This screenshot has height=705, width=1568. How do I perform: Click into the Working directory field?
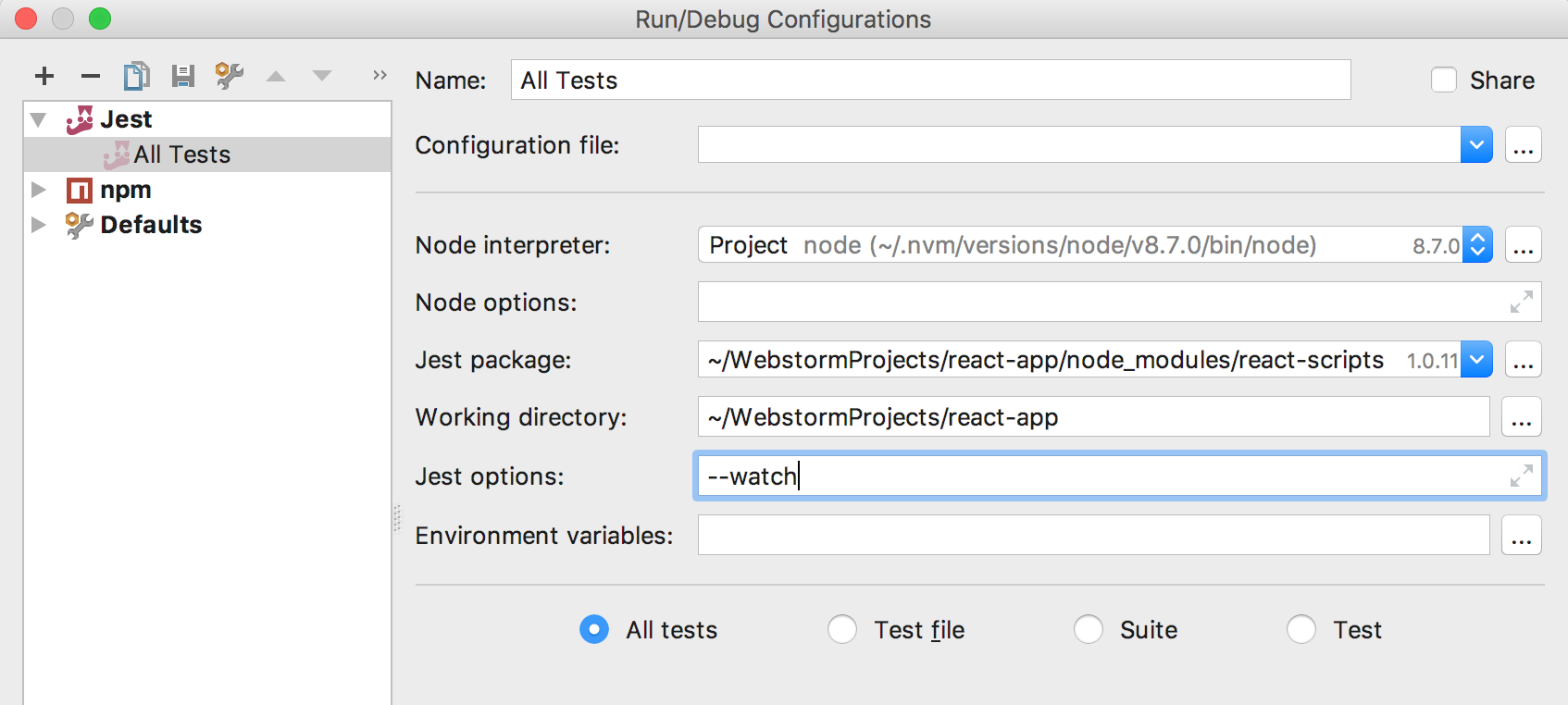click(x=1093, y=417)
